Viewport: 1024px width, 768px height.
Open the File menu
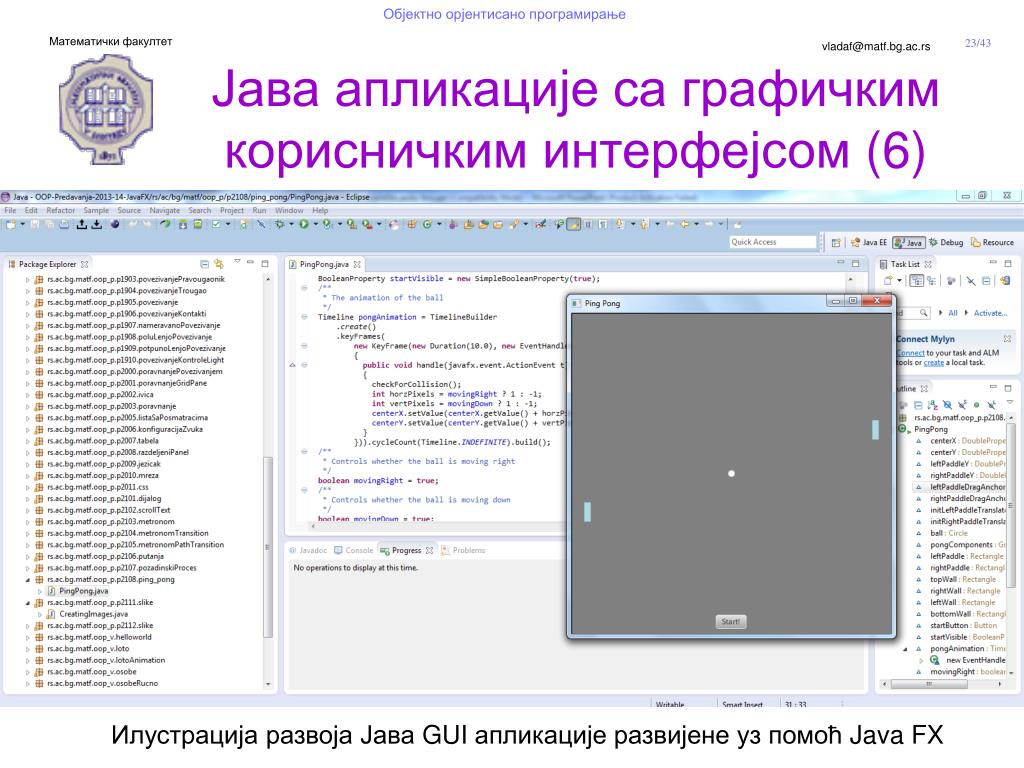click(10, 210)
